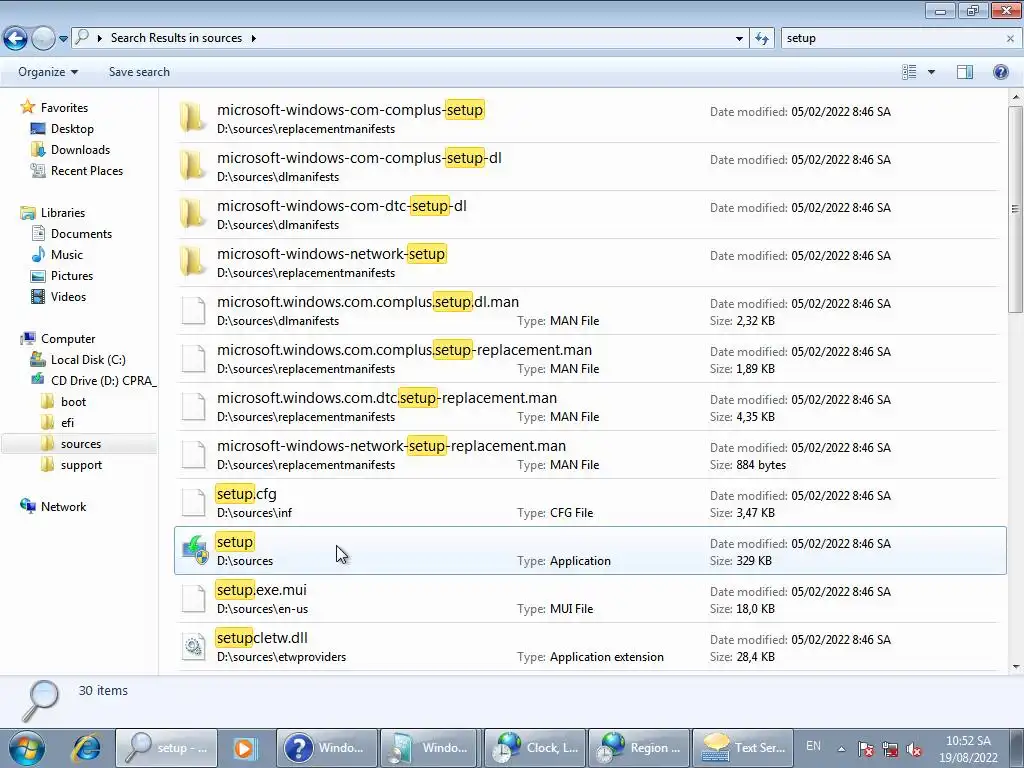Open the address bar history dropdown
This screenshot has width=1024, height=768.
(x=739, y=39)
